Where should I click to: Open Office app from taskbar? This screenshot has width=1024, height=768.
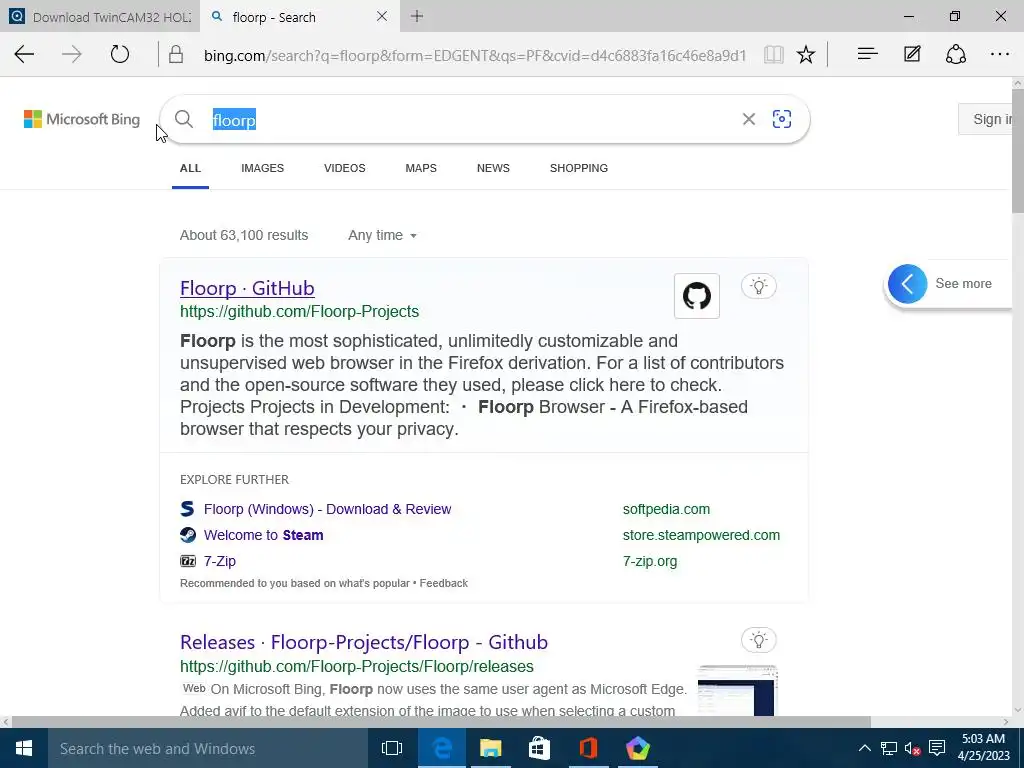click(588, 748)
